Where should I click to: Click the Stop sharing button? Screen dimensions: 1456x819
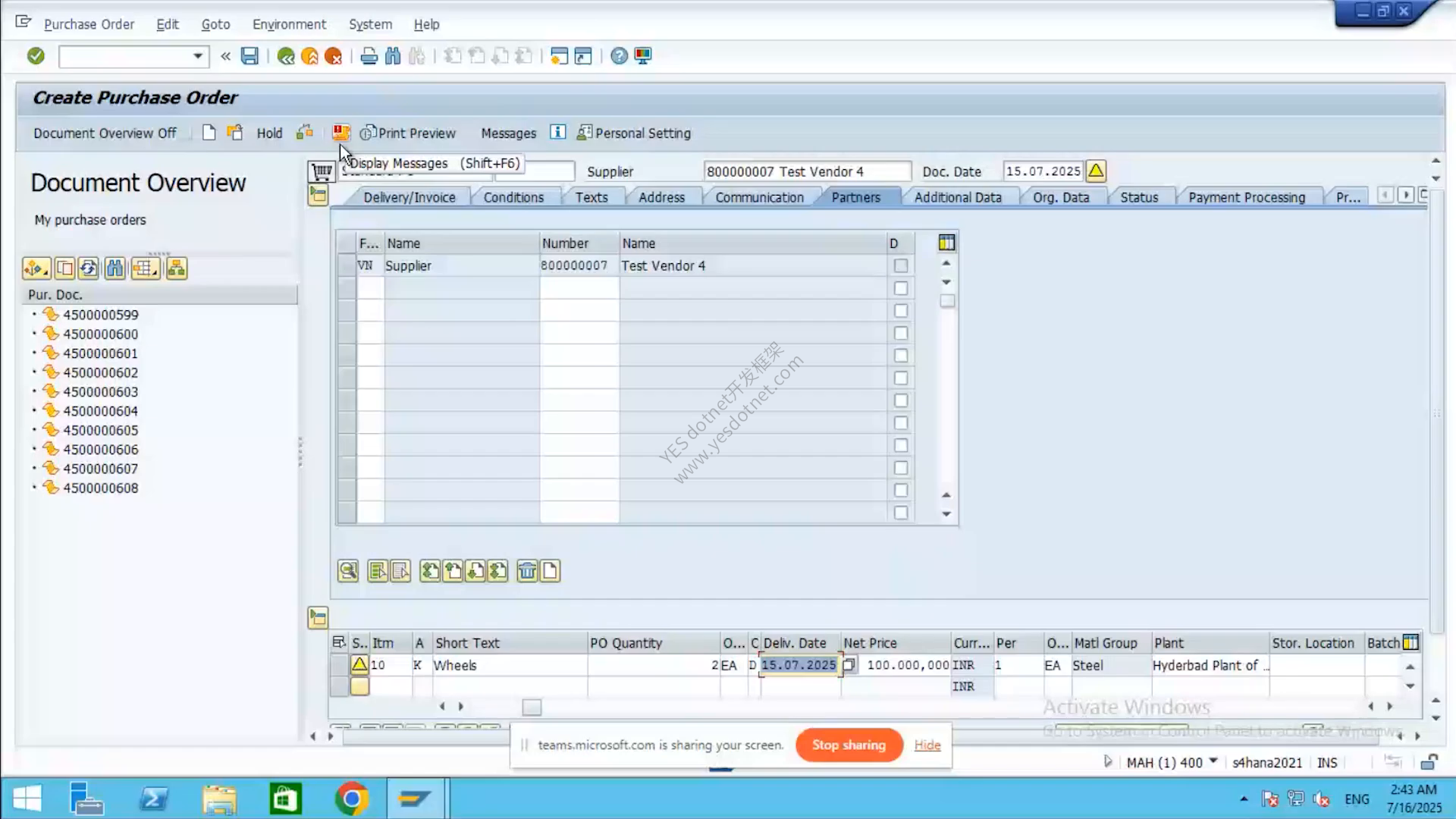849,745
